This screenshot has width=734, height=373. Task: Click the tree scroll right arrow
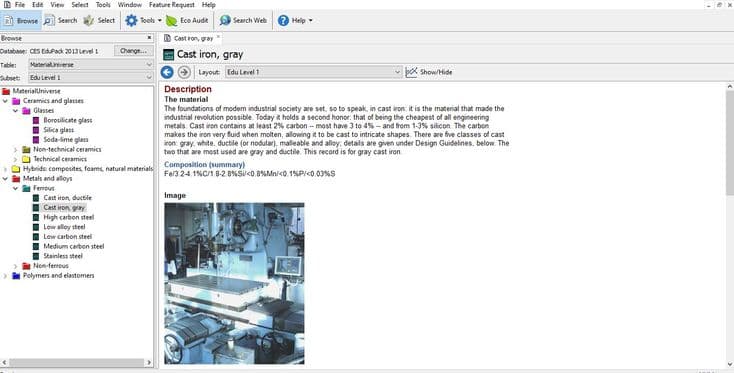pyautogui.click(x=149, y=363)
